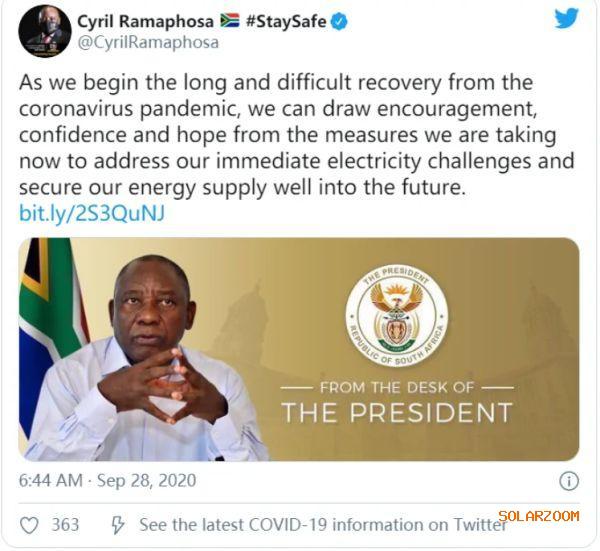The width and height of the screenshot is (600, 551).
Task: Like the tweet with heart icon
Action: pyautogui.click(x=29, y=524)
